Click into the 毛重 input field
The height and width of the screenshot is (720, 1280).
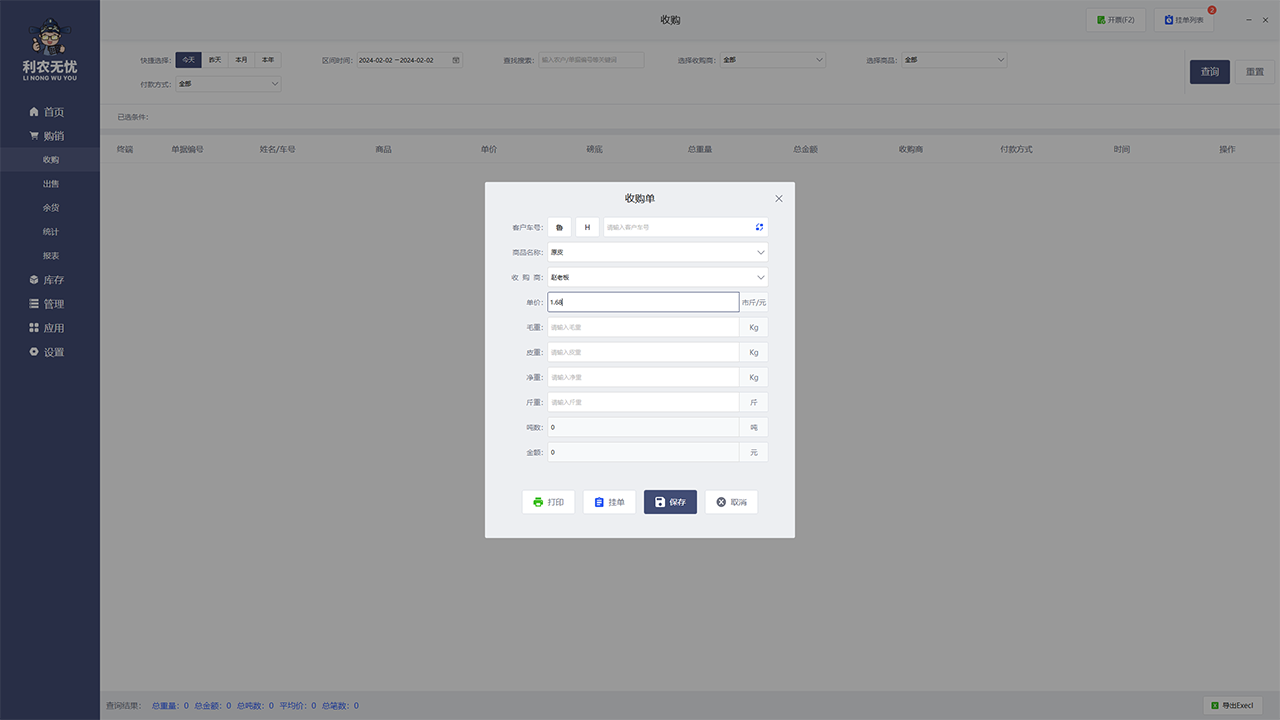pyautogui.click(x=643, y=327)
